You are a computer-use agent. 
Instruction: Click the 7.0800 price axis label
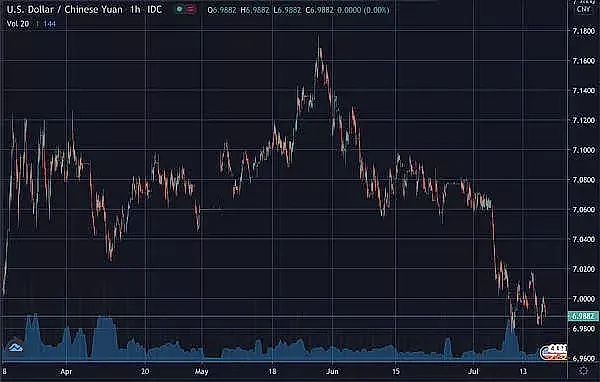click(584, 180)
